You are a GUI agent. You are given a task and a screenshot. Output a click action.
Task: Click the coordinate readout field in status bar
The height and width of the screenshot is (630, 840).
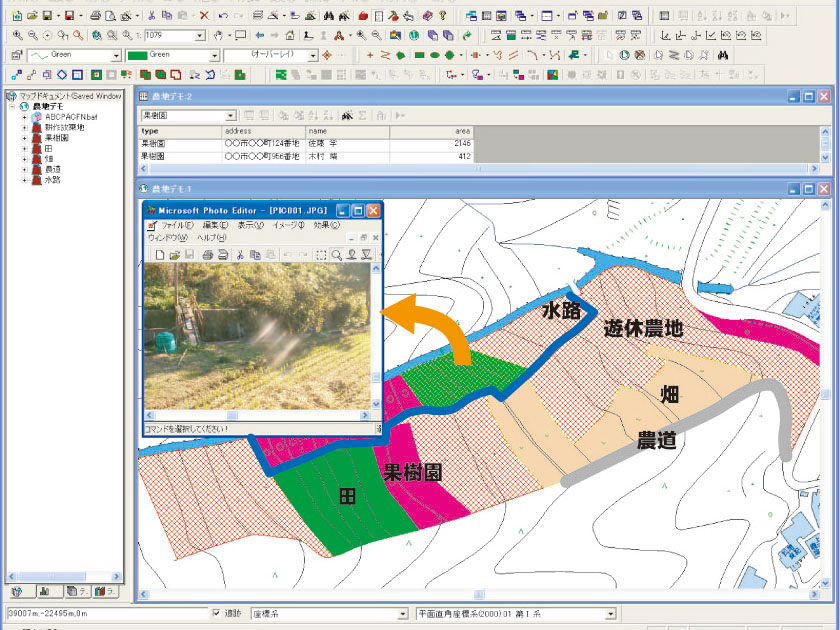pos(107,613)
